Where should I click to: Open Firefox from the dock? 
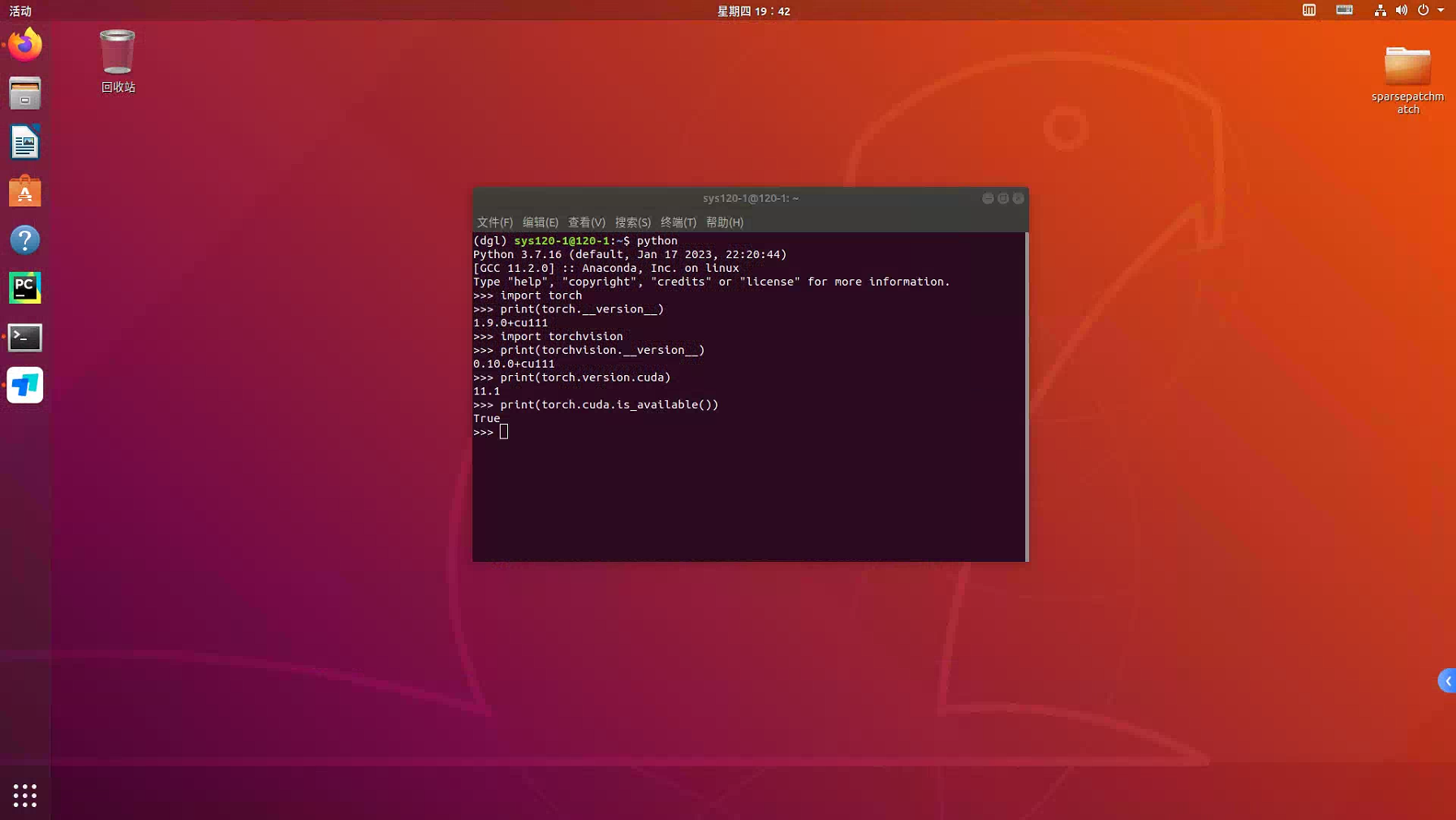[25, 45]
